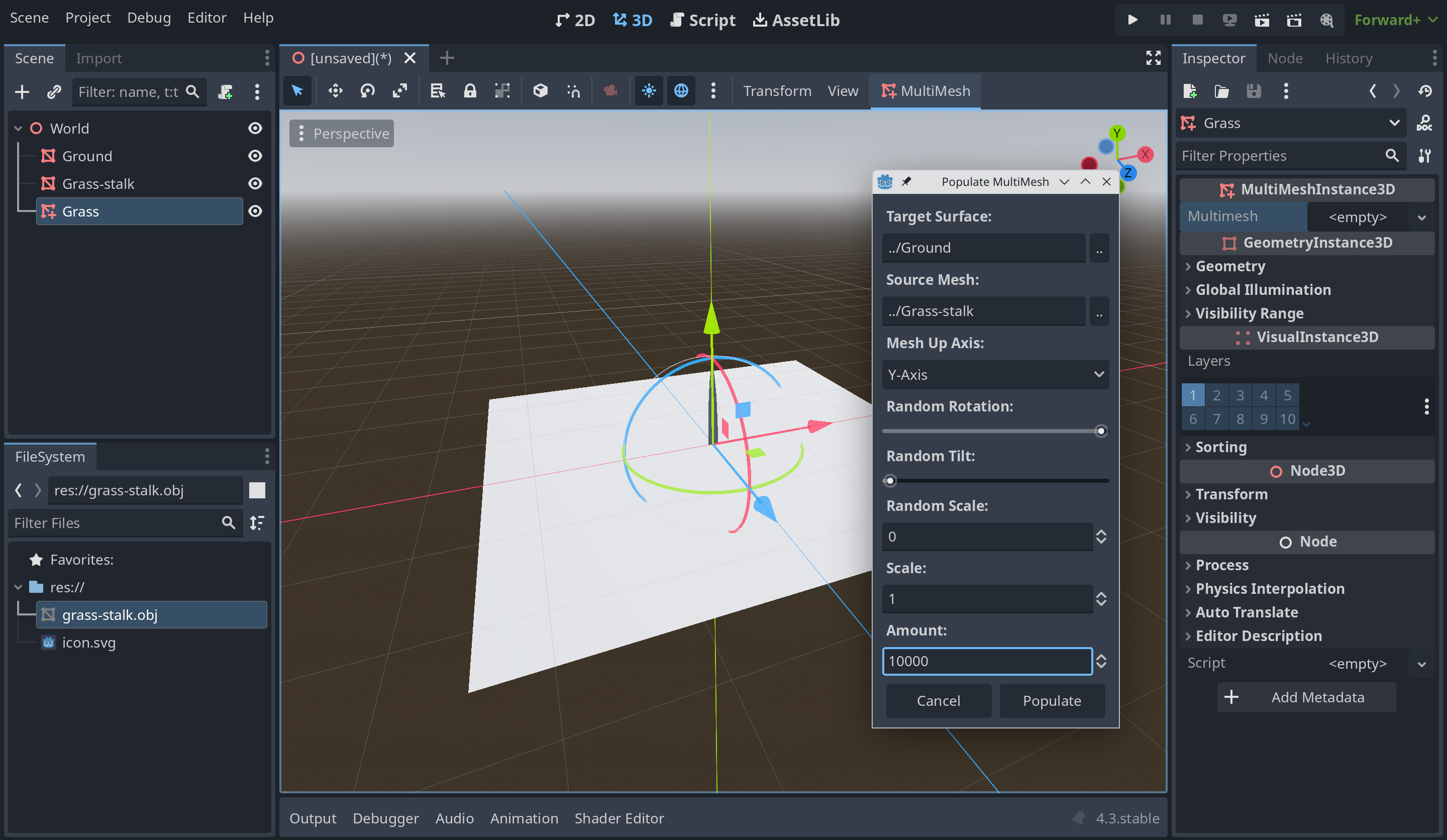Screen dimensions: 1447x840
Task: Open sun and environment settings dots
Action: click(x=713, y=91)
